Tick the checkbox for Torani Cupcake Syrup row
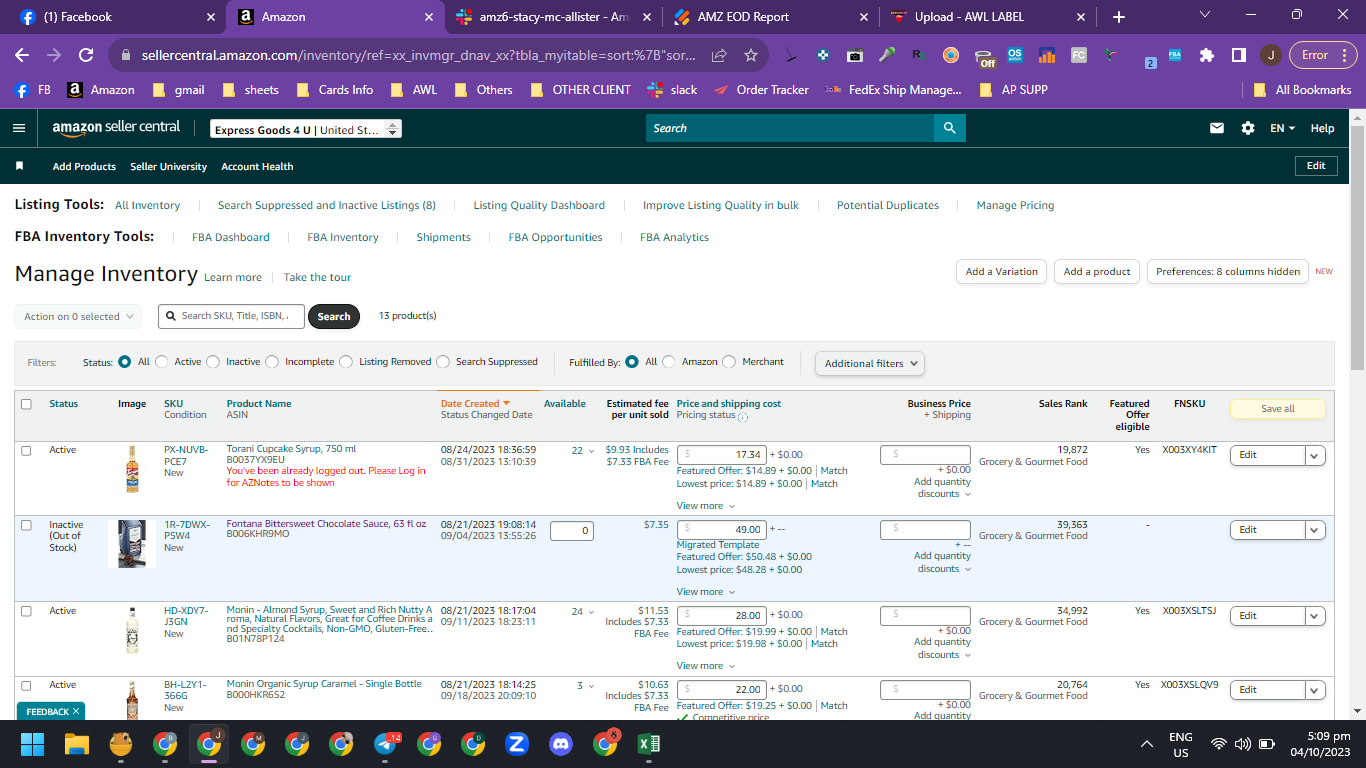 (26, 450)
